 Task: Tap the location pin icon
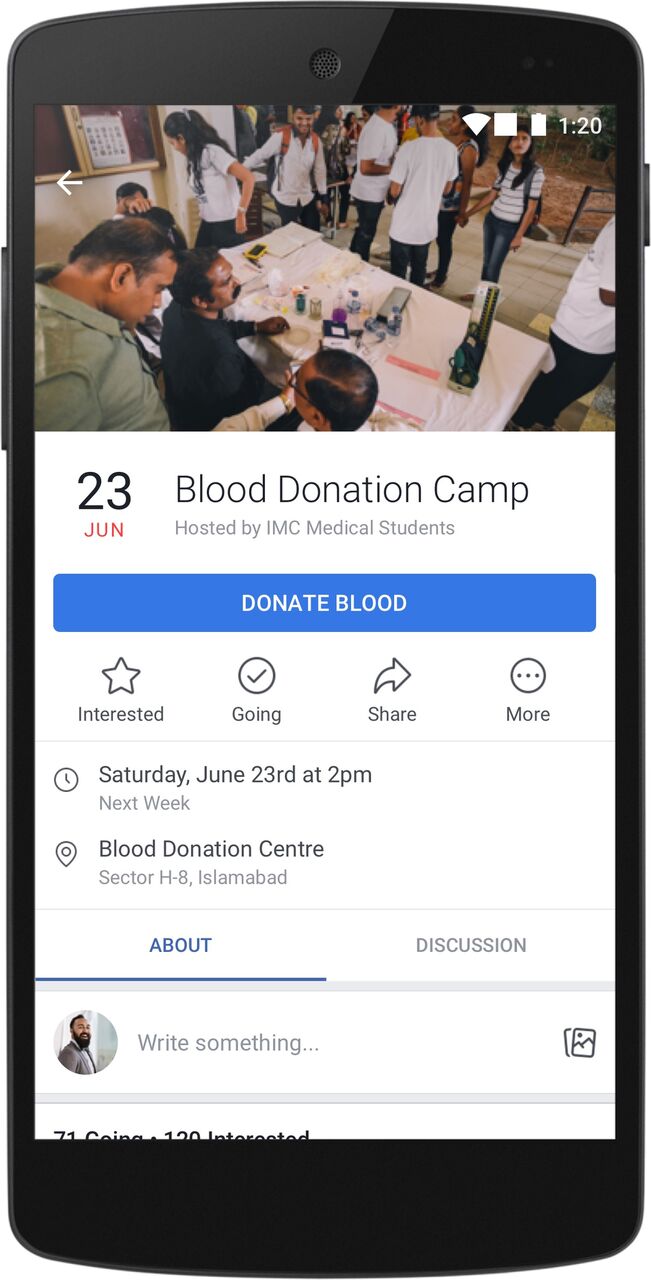(66, 854)
